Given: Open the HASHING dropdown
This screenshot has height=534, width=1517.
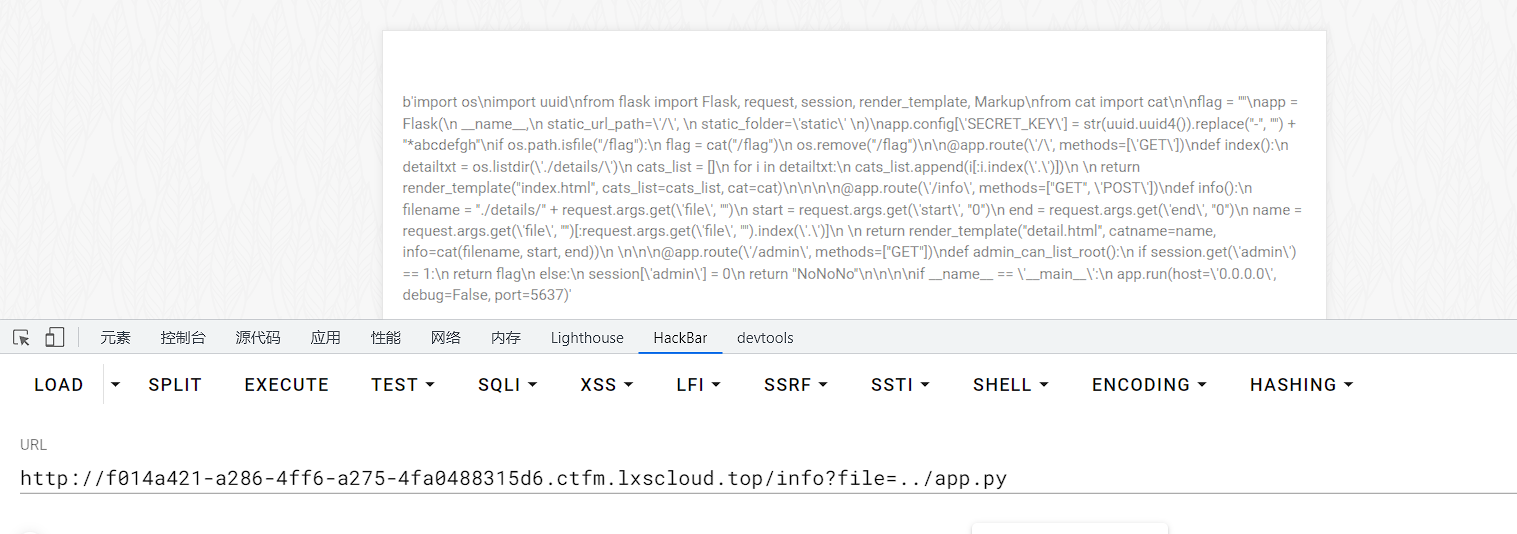Looking at the screenshot, I should (1301, 385).
